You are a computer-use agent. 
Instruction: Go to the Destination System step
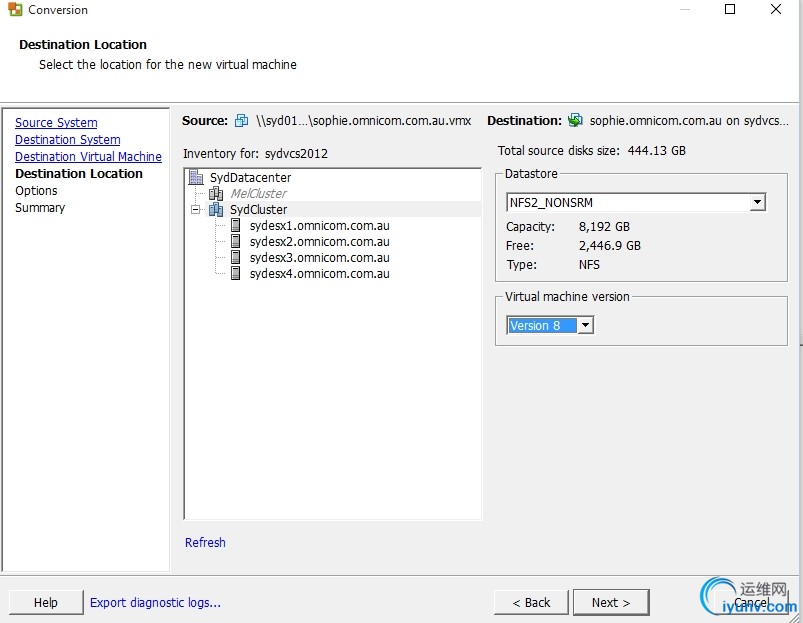tap(68, 140)
